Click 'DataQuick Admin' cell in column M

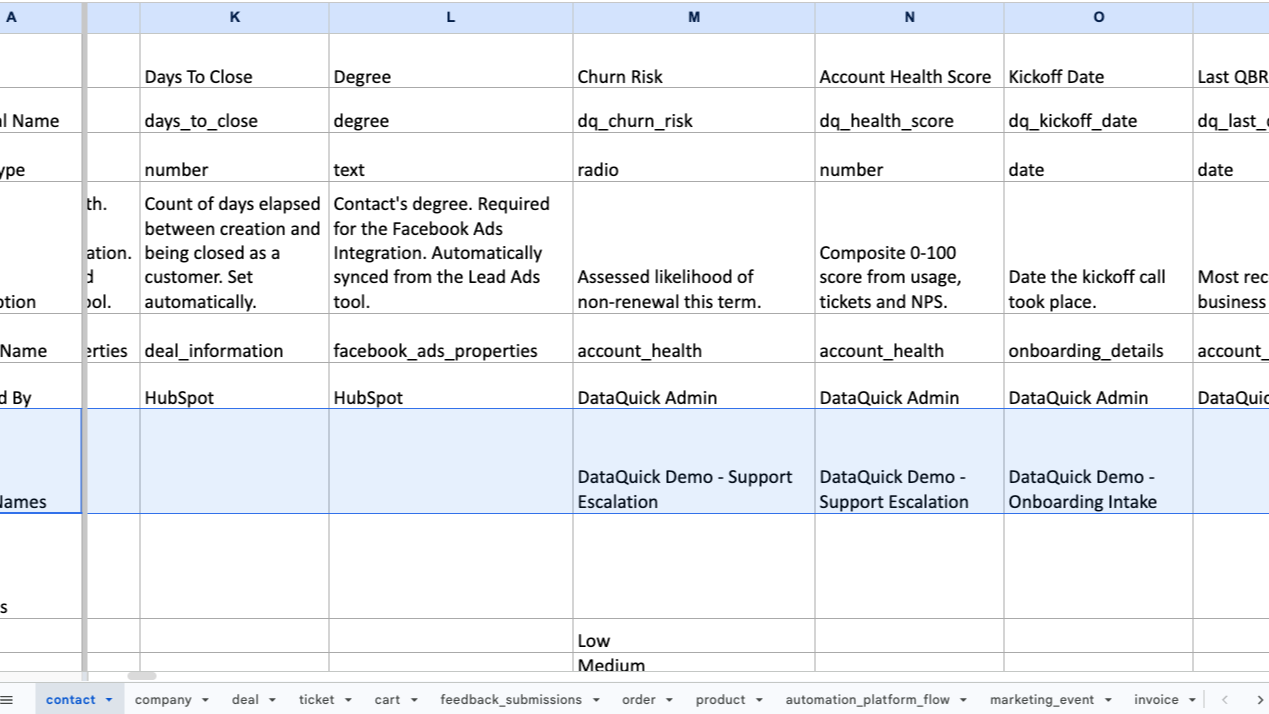coord(694,386)
